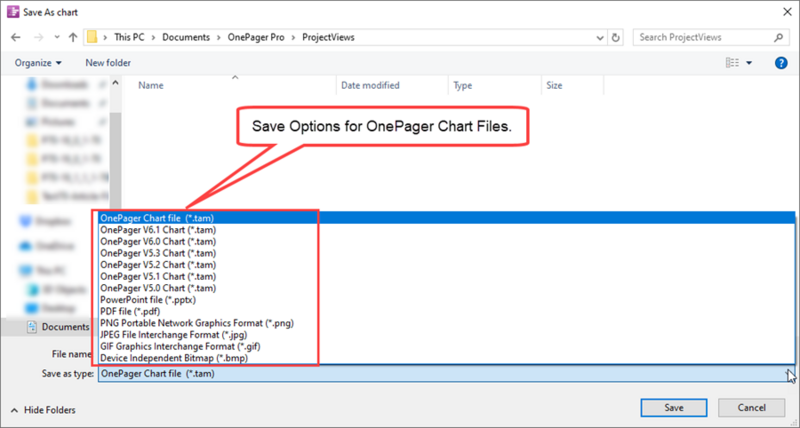Click the Save button
The width and height of the screenshot is (800, 428).
(x=673, y=408)
